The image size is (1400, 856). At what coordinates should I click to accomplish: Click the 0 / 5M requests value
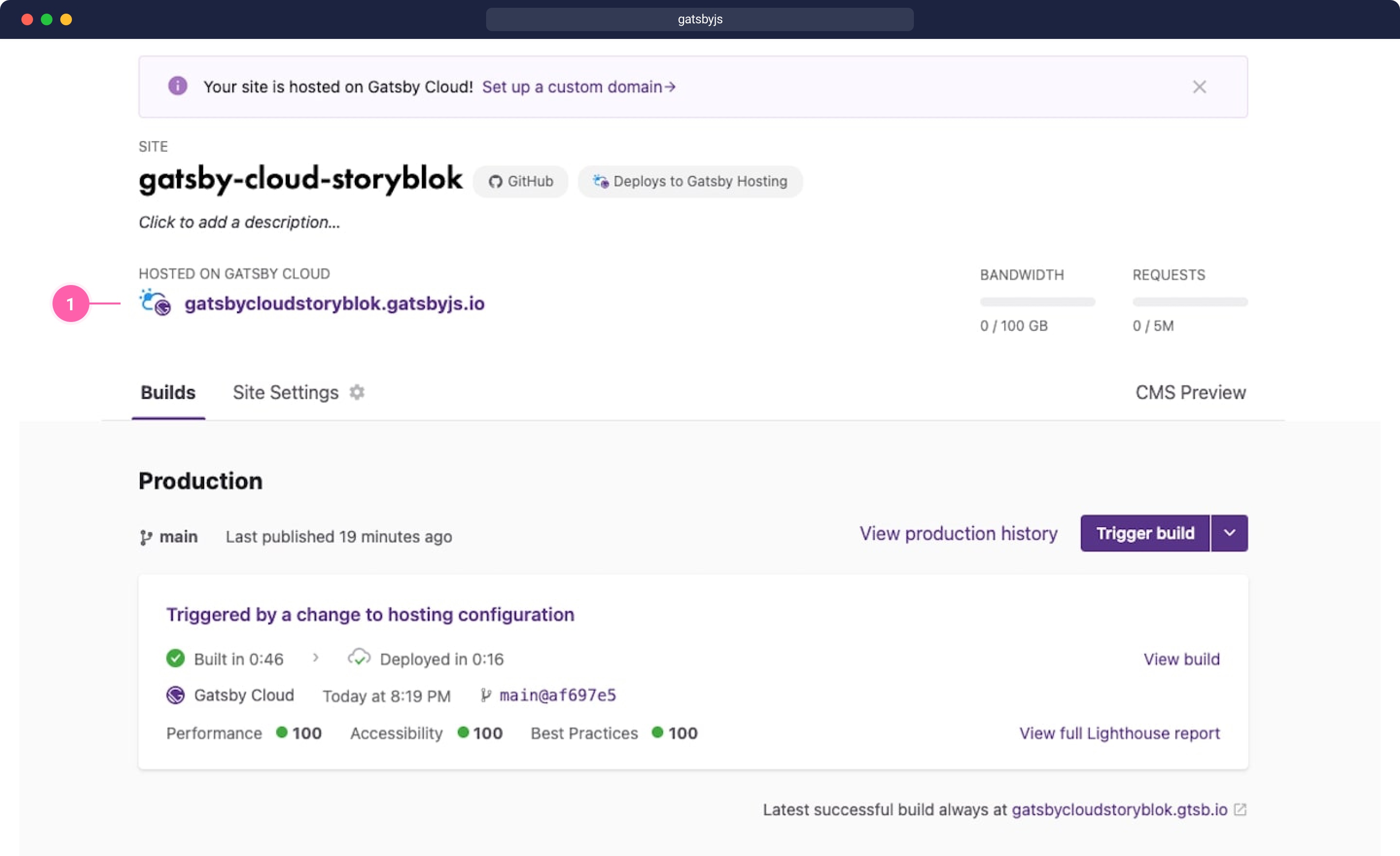coord(1153,326)
